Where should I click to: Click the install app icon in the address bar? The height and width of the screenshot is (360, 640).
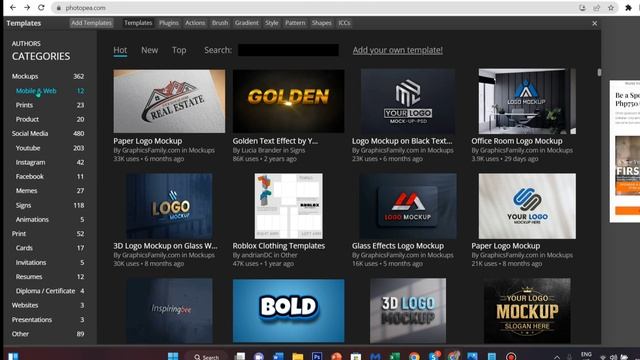tap(582, 8)
